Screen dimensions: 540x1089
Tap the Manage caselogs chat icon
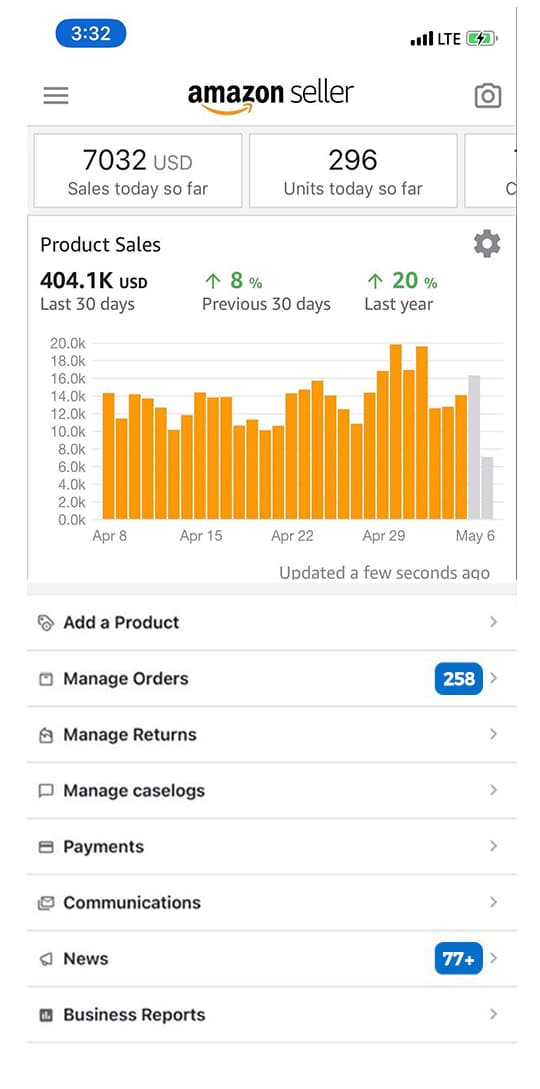[x=46, y=791]
